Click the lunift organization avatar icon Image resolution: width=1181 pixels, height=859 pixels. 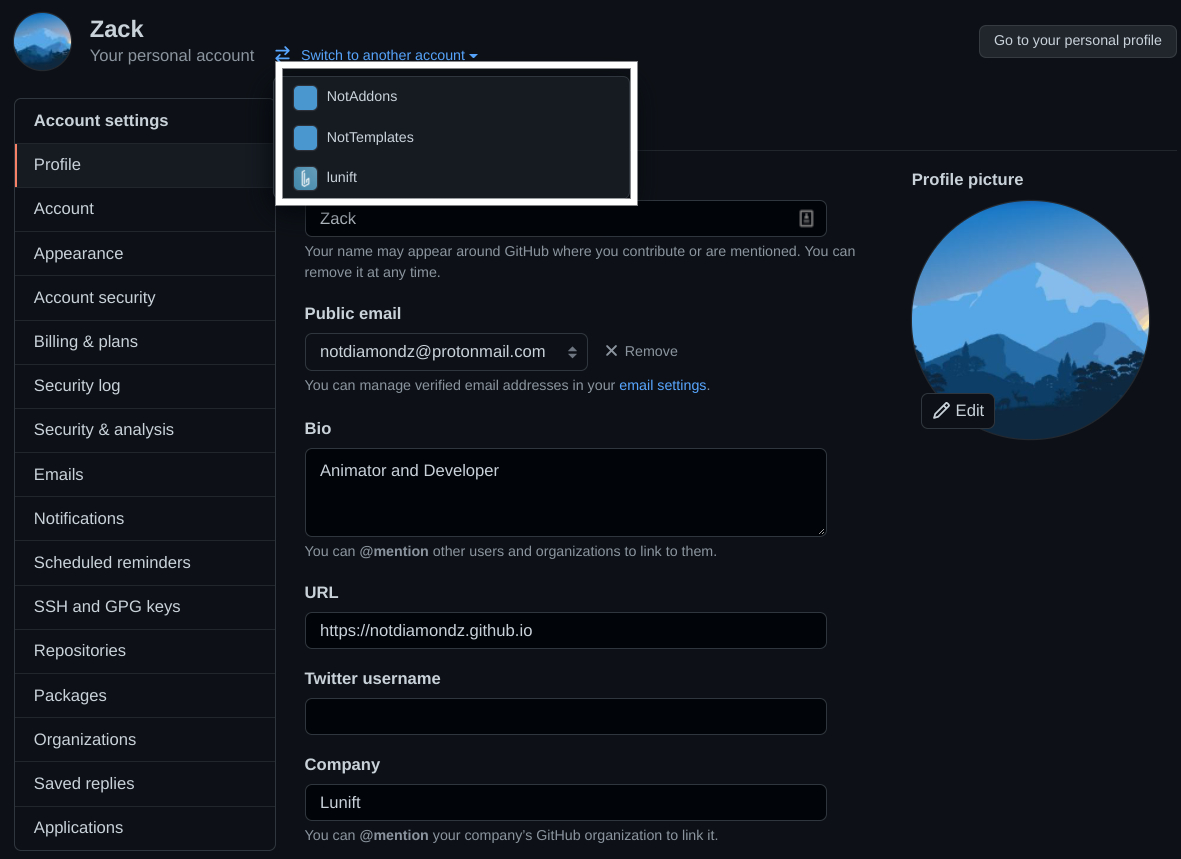[305, 178]
